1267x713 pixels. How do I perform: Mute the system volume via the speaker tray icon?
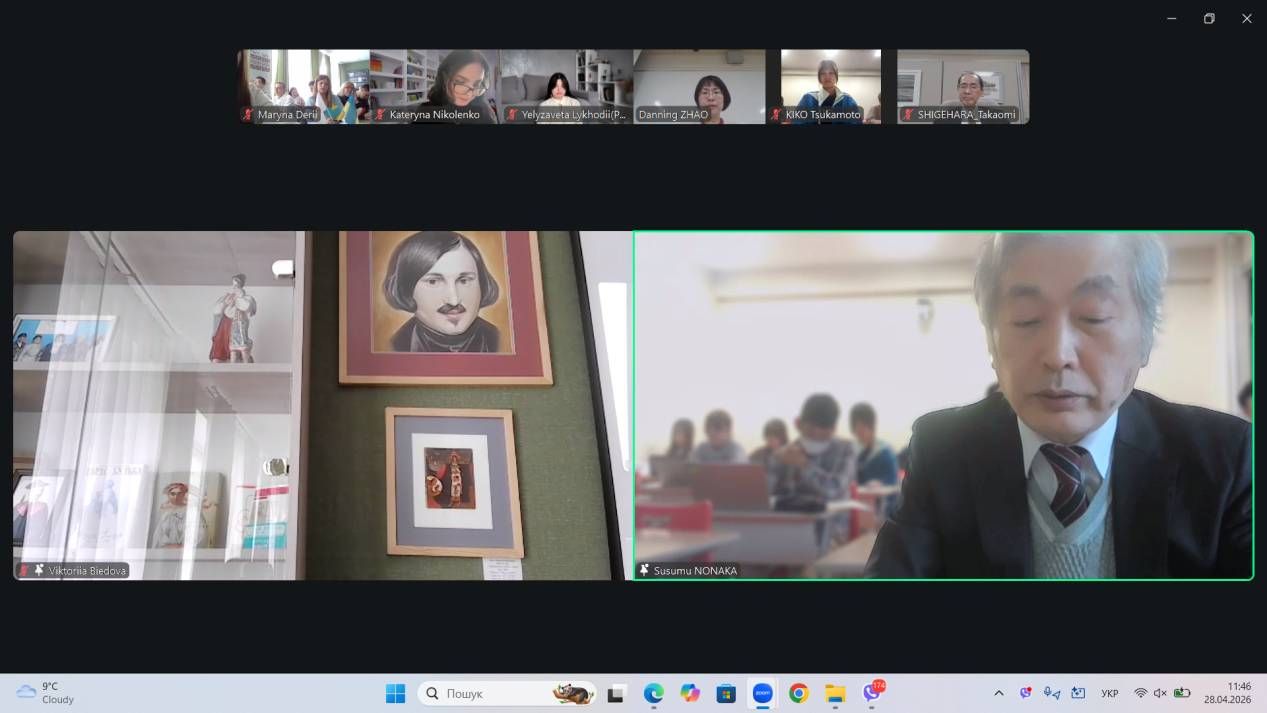coord(1160,692)
